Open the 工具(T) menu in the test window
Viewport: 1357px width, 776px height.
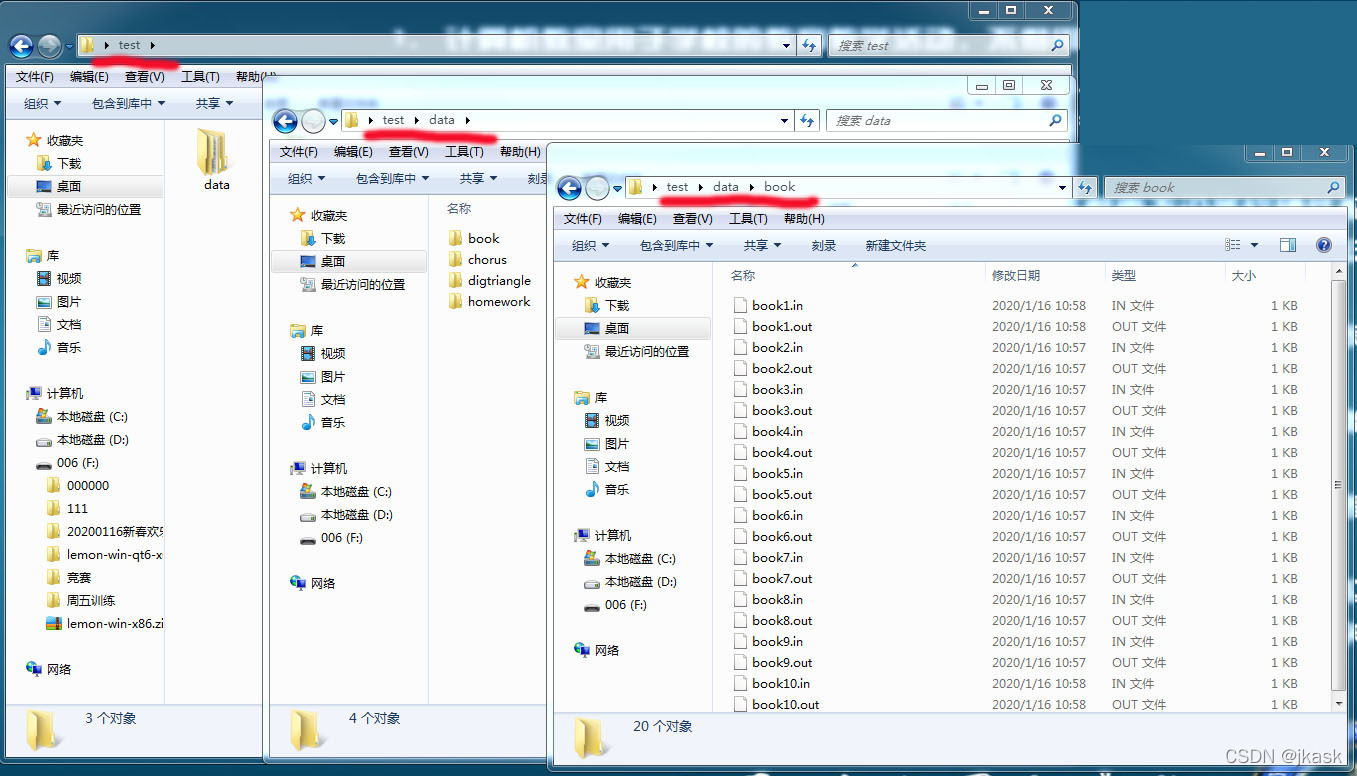point(200,77)
